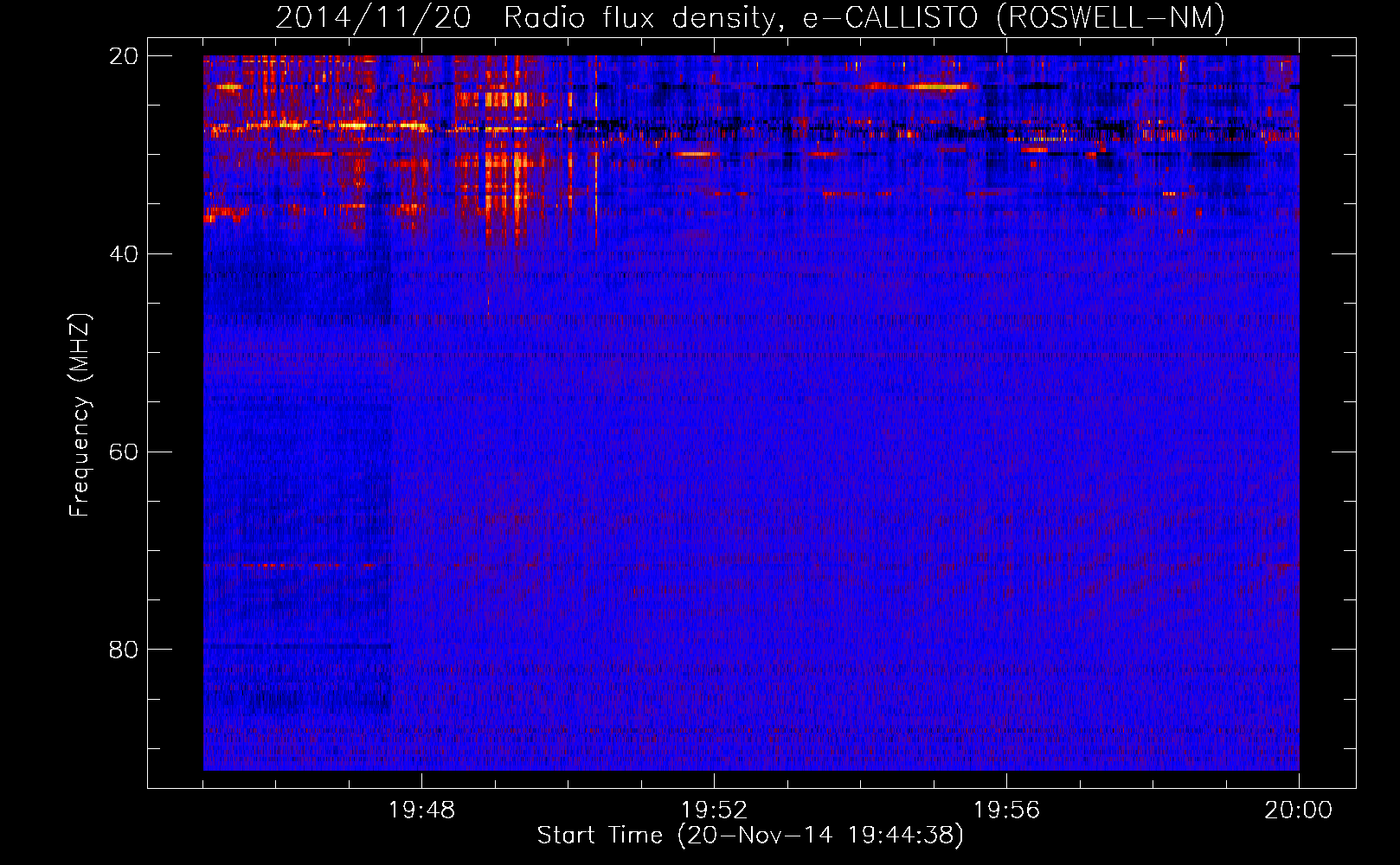Click the Start Time axis label
The height and width of the screenshot is (865, 1400).
tap(750, 836)
